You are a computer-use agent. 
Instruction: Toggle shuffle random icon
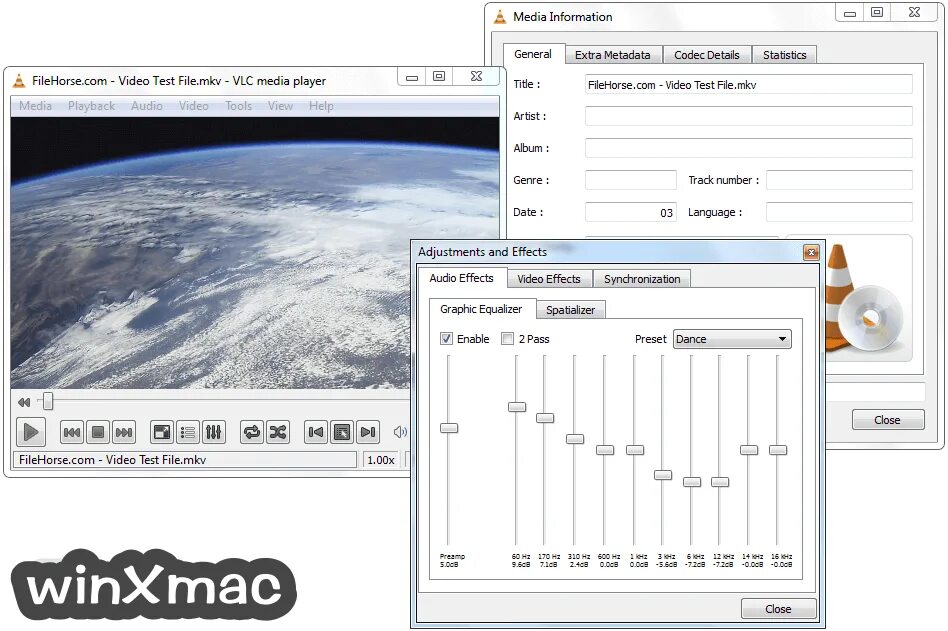[x=278, y=432]
